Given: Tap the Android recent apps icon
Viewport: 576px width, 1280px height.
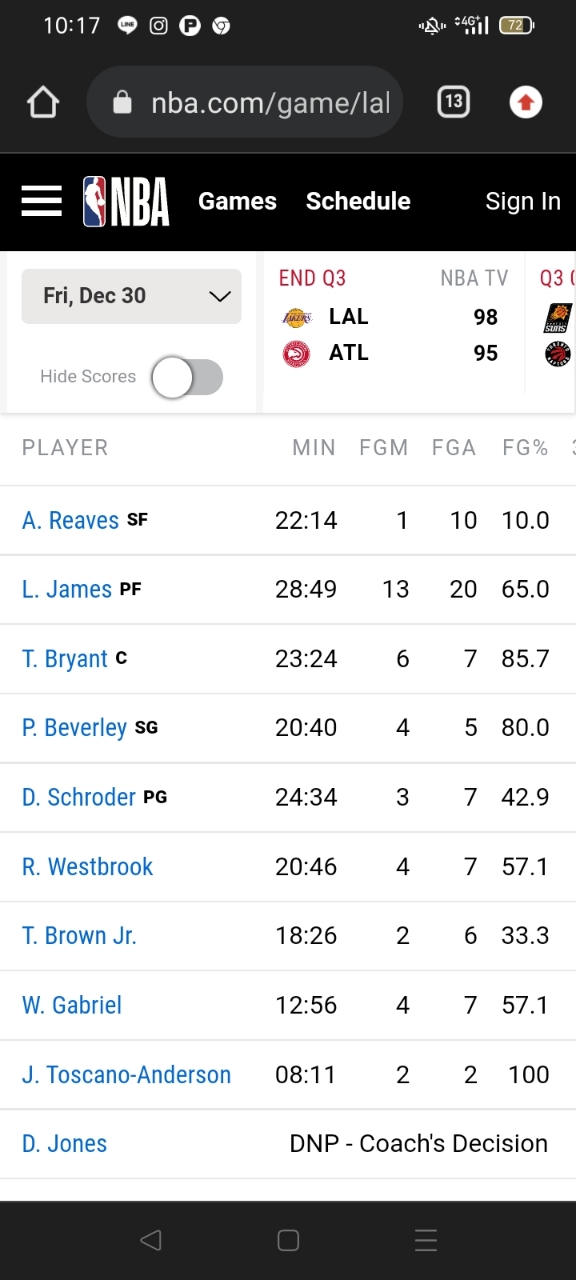Looking at the screenshot, I should coord(426,1241).
